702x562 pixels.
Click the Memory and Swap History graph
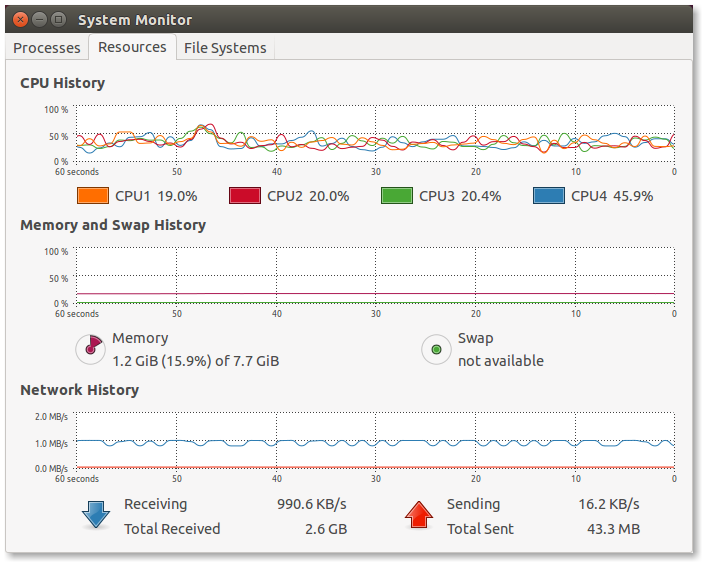click(x=375, y=275)
